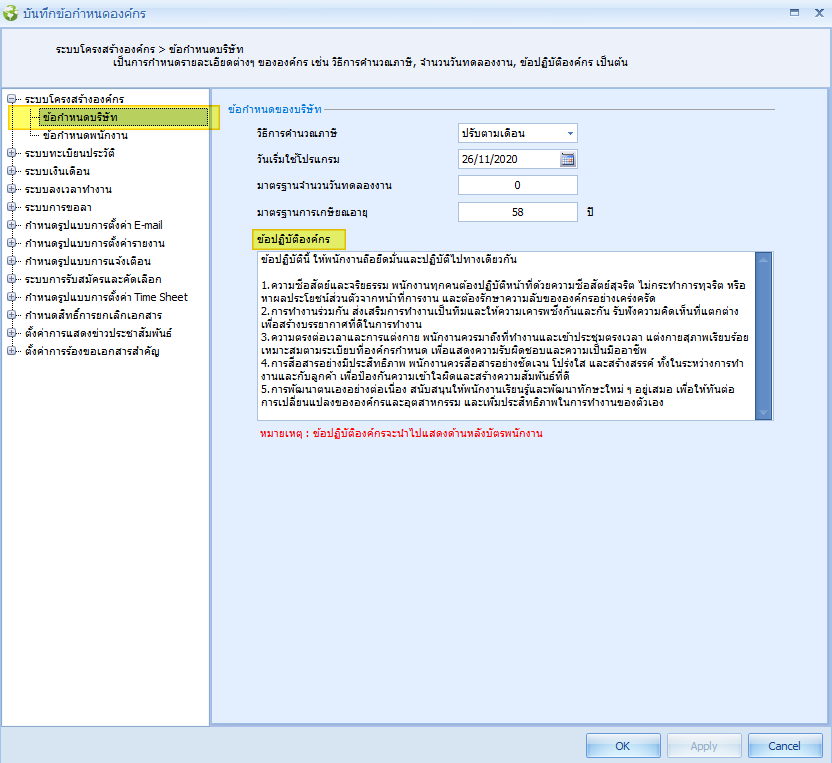The height and width of the screenshot is (763, 832).
Task: Expand the ระบบเงินเดือน tree node
Action: (x=12, y=171)
